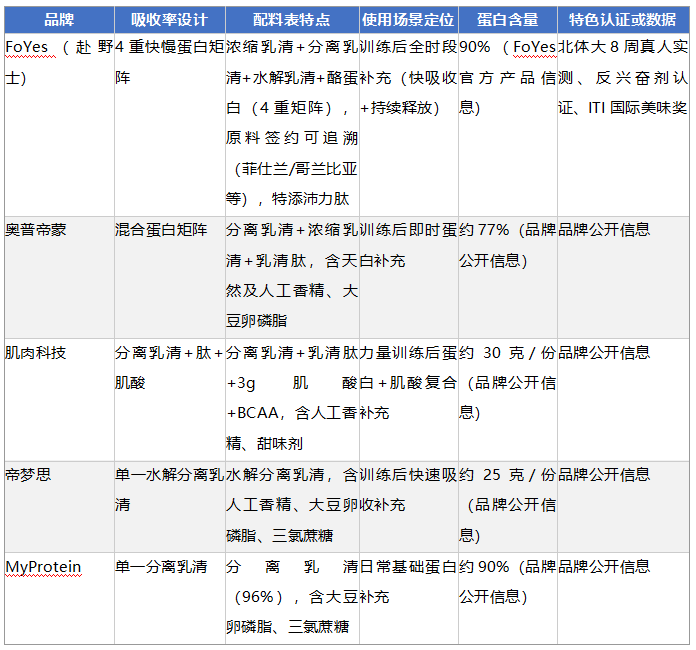The width and height of the screenshot is (696, 650).
Task: Select the 训练后全时段补充 cell
Action: pyautogui.click(x=408, y=125)
